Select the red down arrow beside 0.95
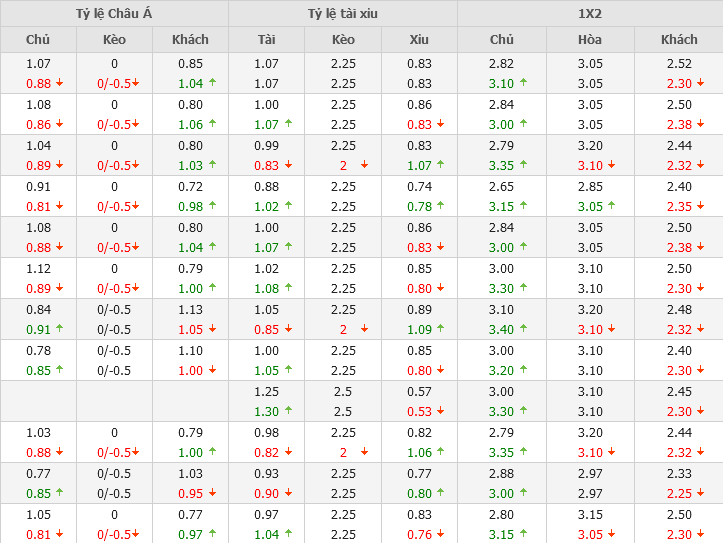 [x=212, y=494]
